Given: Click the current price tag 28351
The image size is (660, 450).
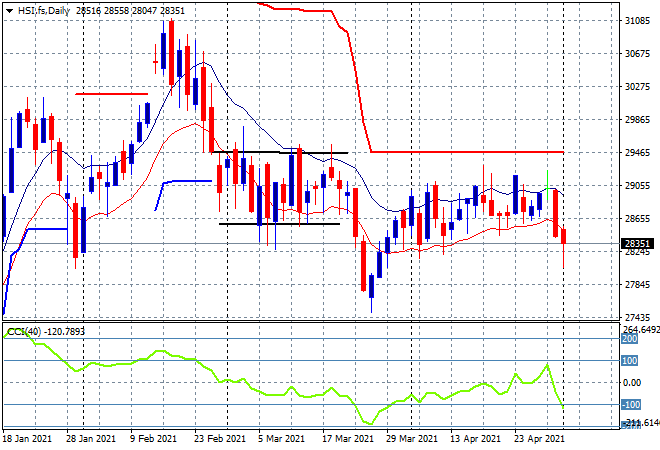Looking at the screenshot, I should point(638,244).
